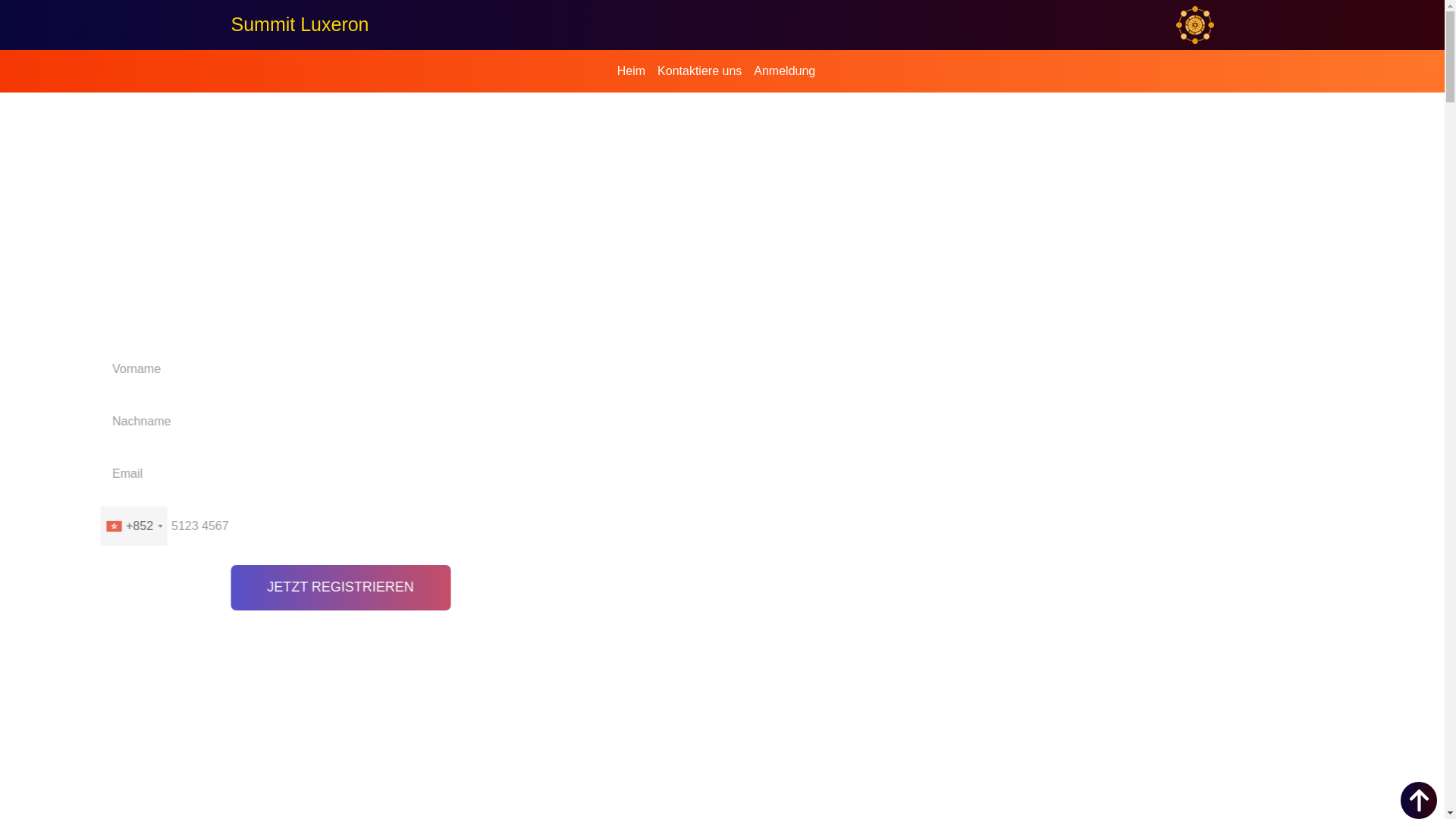This screenshot has width=1456, height=819.
Task: Click the scrollbar down arrow
Action: coord(1450,813)
